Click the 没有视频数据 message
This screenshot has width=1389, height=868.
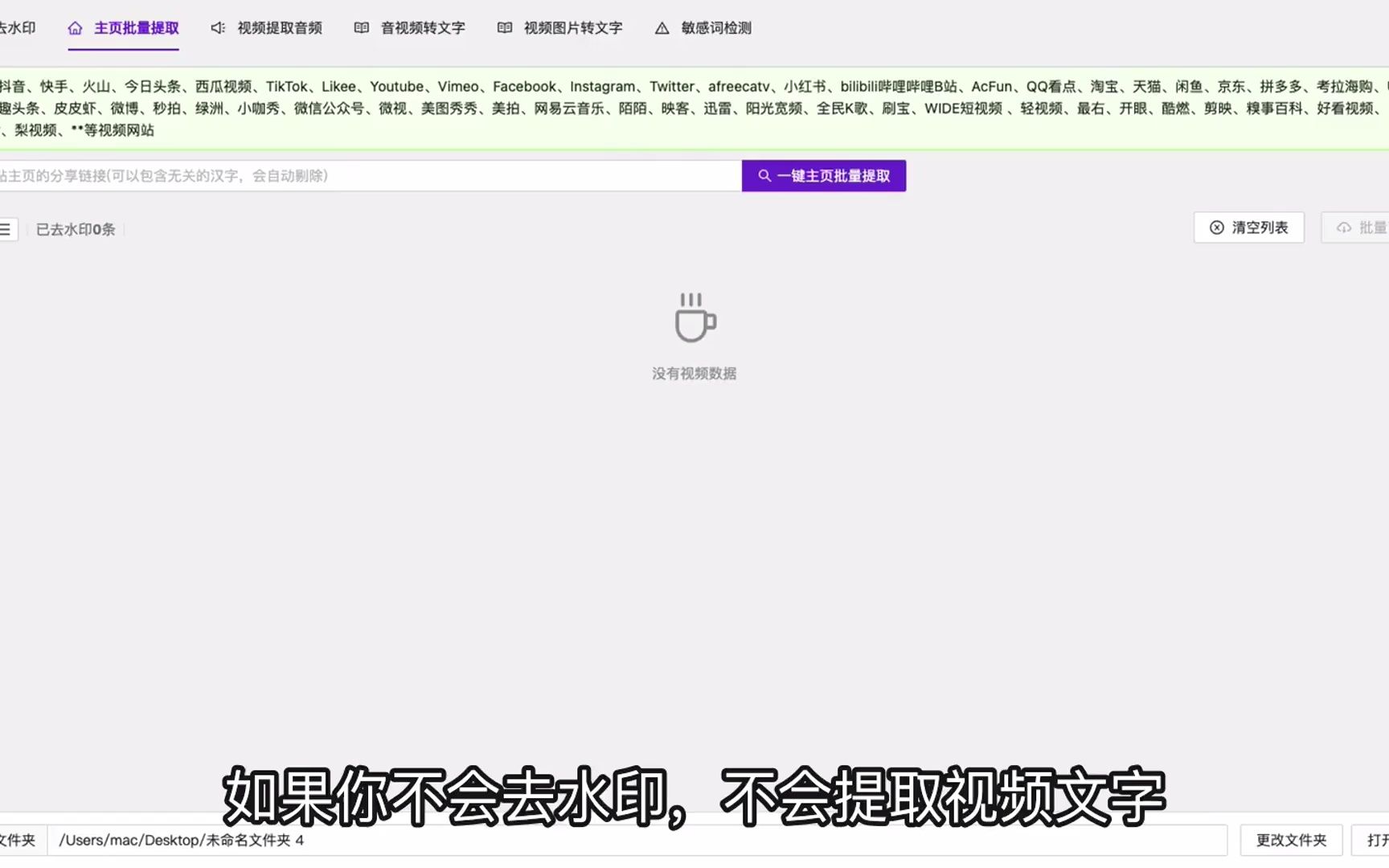tap(694, 374)
